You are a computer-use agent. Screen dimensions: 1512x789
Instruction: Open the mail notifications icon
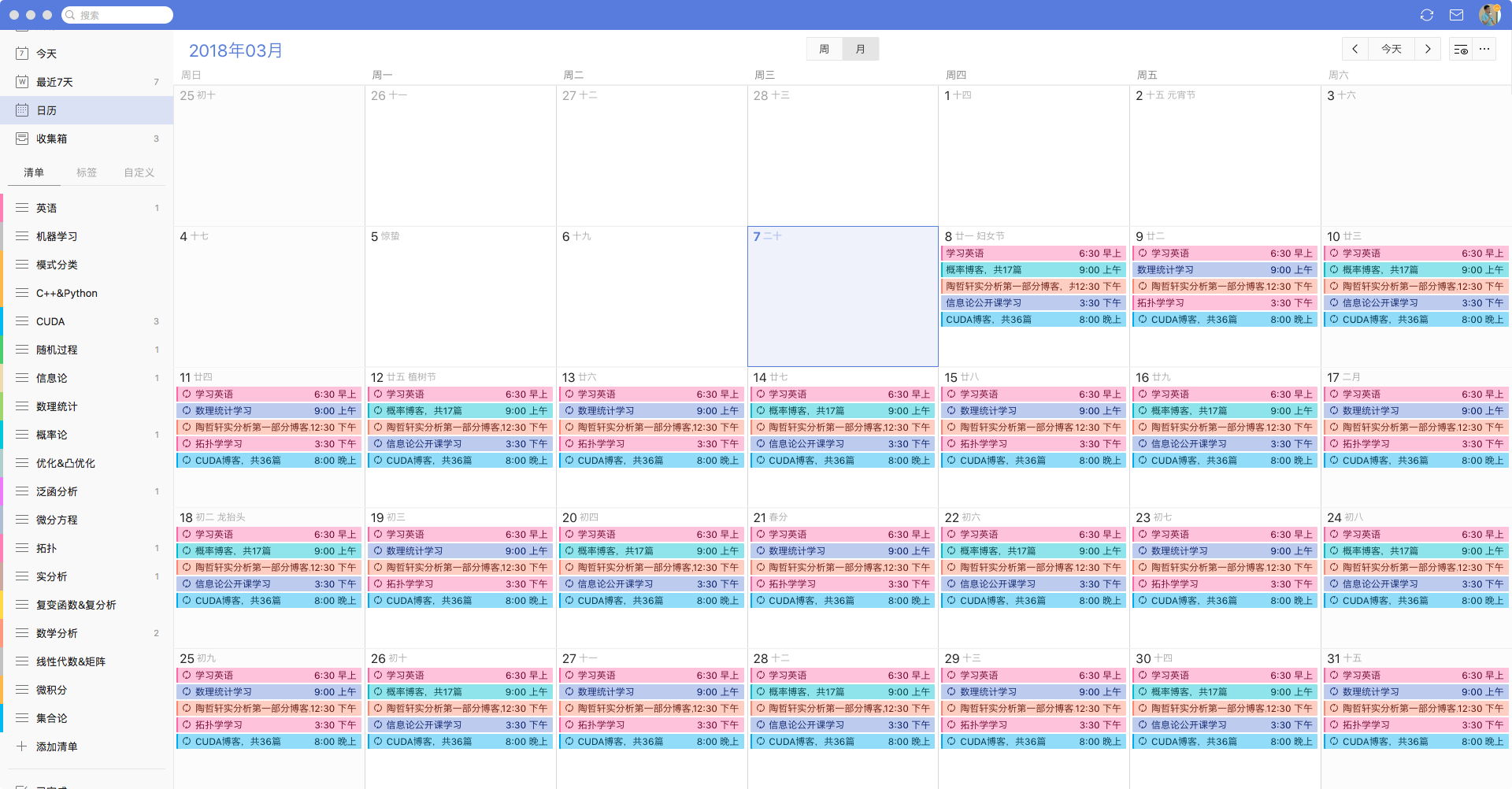coord(1456,15)
